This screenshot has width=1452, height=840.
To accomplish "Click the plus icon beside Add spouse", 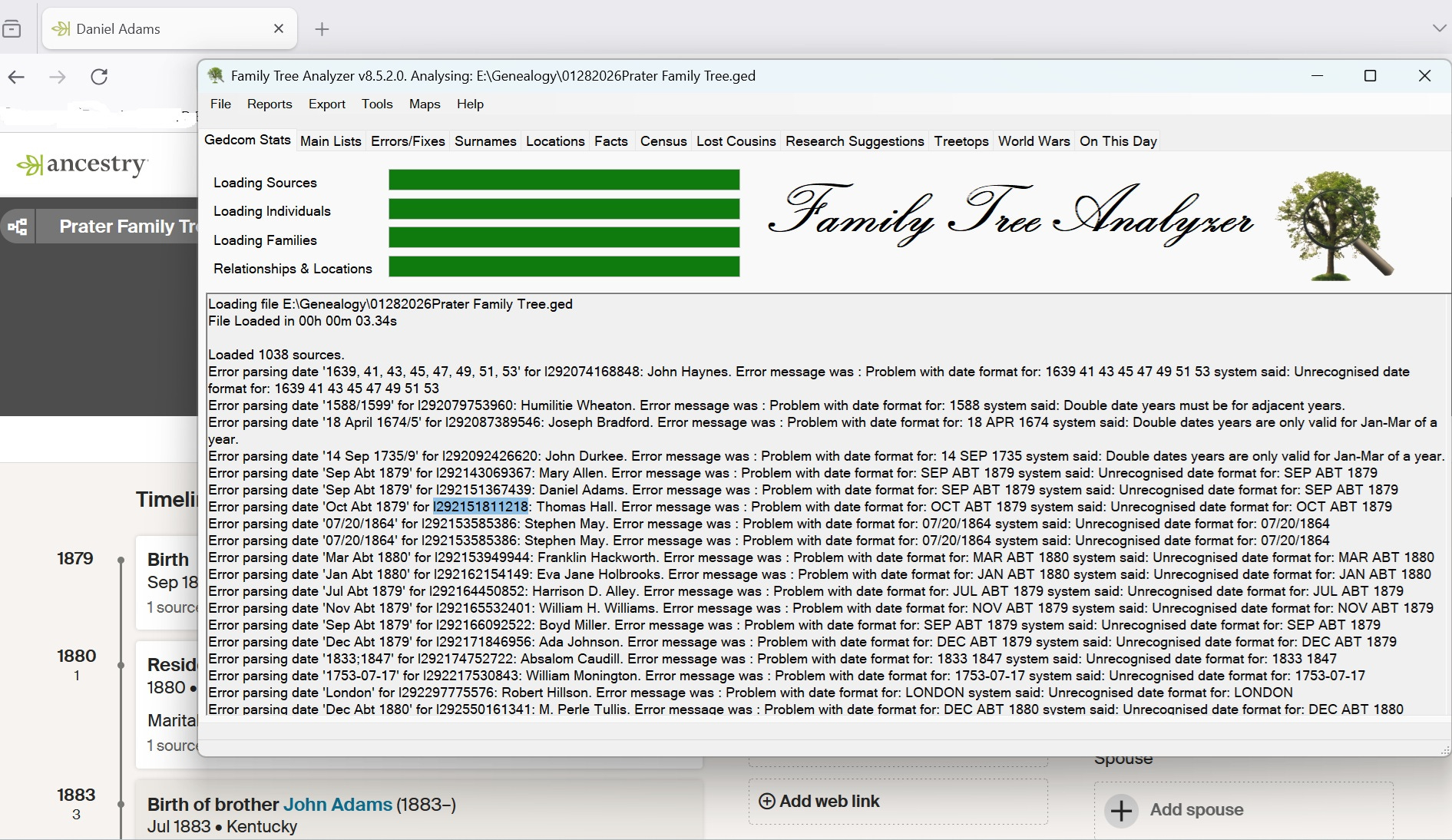I will pos(1122,810).
